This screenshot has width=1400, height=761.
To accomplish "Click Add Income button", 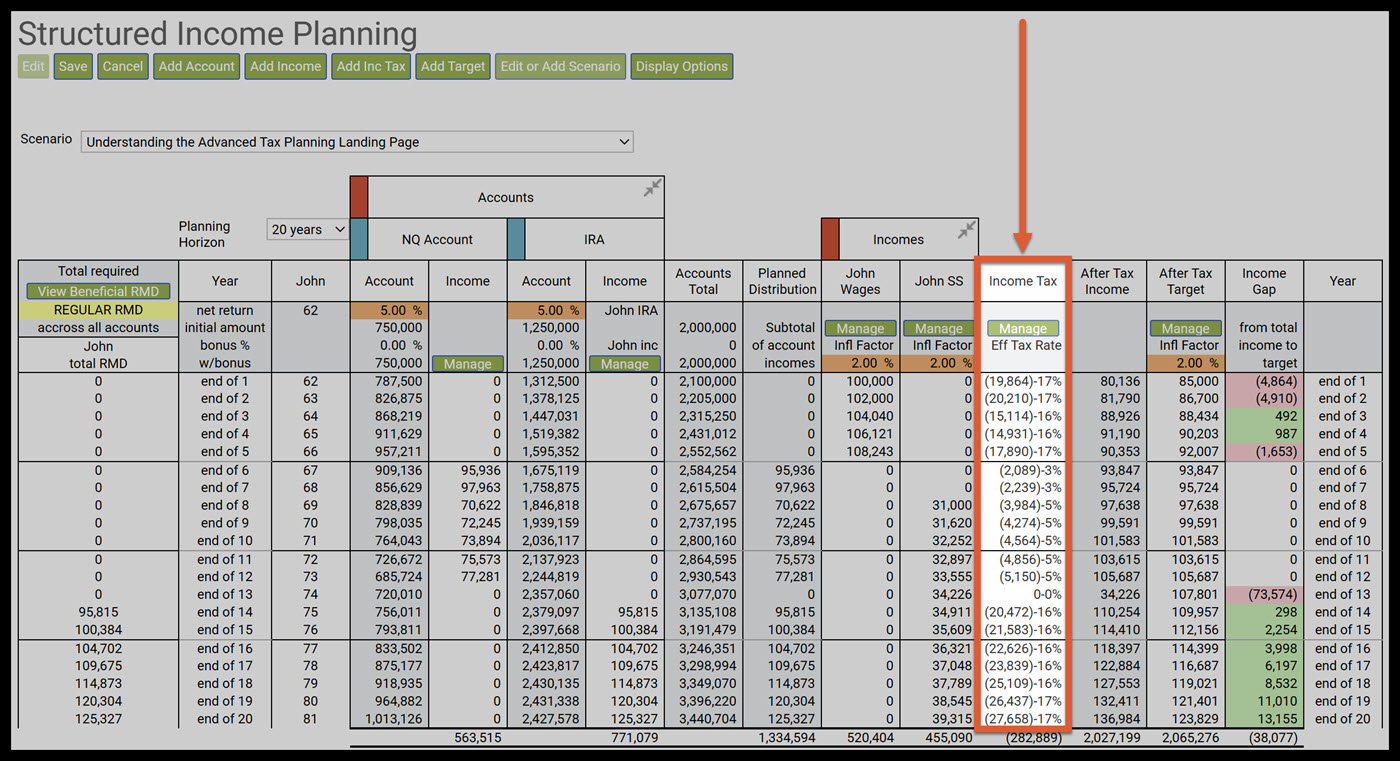I will click(x=286, y=67).
